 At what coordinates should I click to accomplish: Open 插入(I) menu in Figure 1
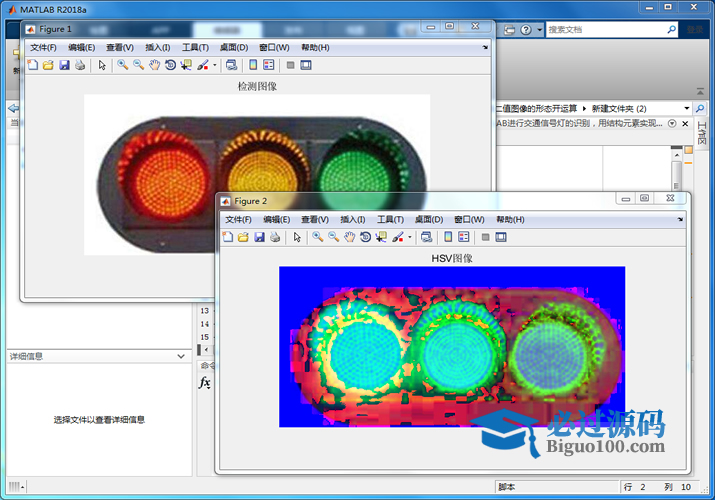click(x=158, y=47)
